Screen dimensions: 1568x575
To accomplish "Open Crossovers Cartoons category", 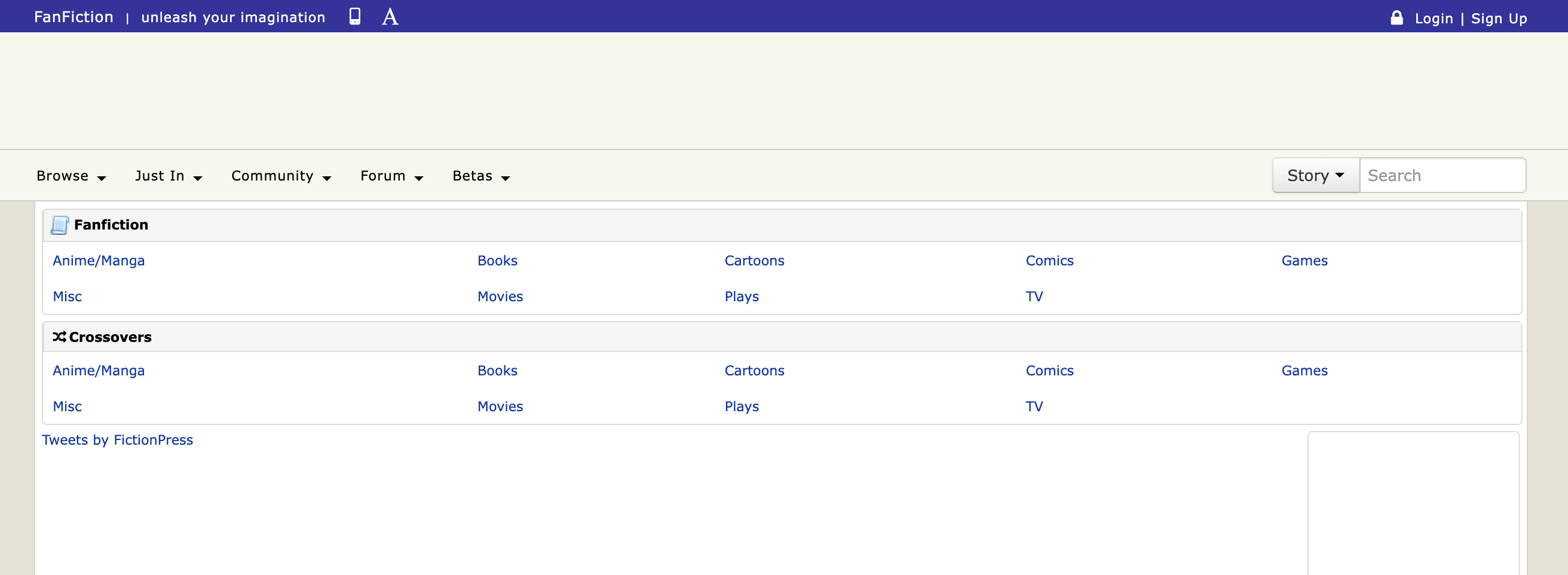I will click(754, 371).
